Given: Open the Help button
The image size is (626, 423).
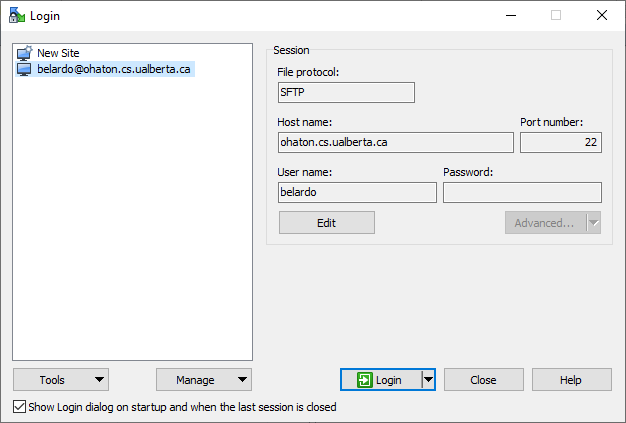Looking at the screenshot, I should click(x=571, y=380).
